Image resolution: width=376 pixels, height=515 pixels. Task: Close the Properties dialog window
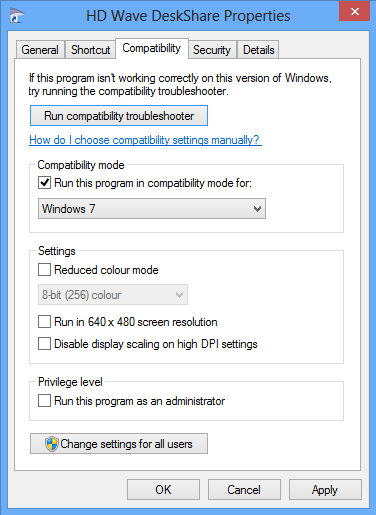[354, 11]
